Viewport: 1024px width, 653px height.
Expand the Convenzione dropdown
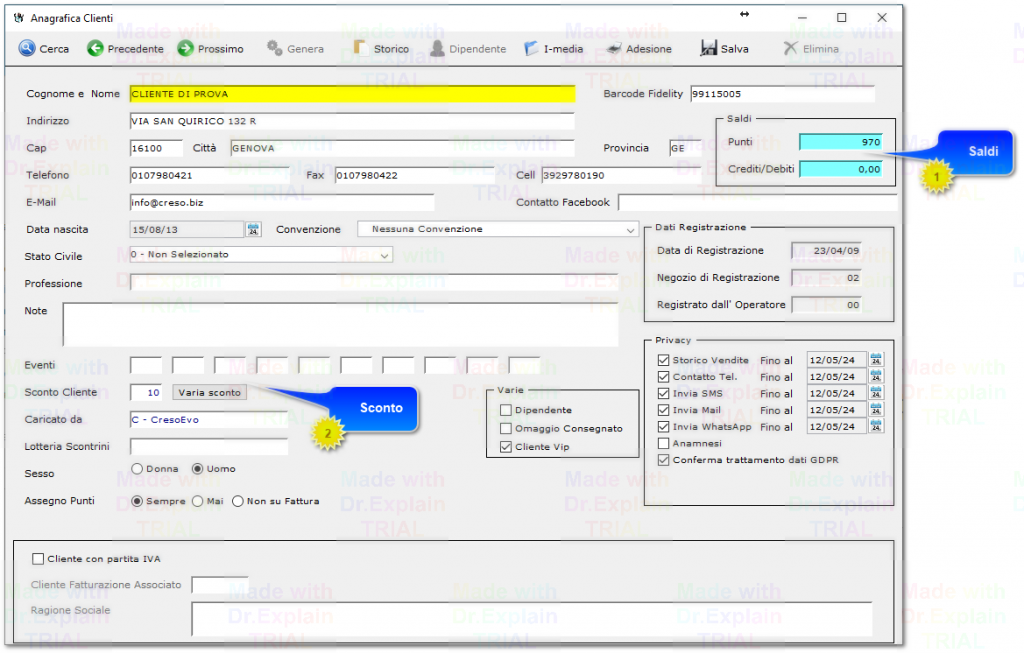coord(629,230)
